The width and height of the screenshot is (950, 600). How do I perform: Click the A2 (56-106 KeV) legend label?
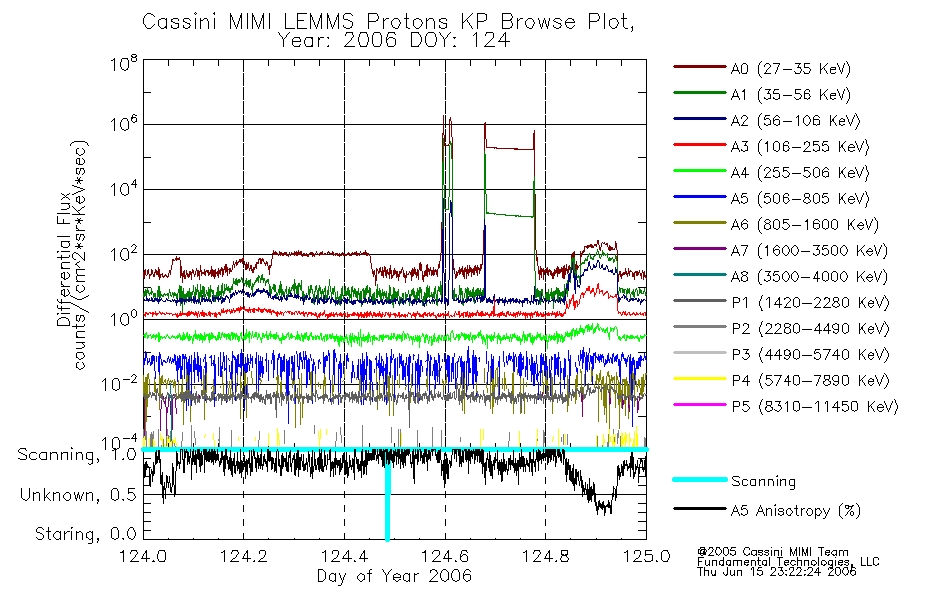point(796,121)
